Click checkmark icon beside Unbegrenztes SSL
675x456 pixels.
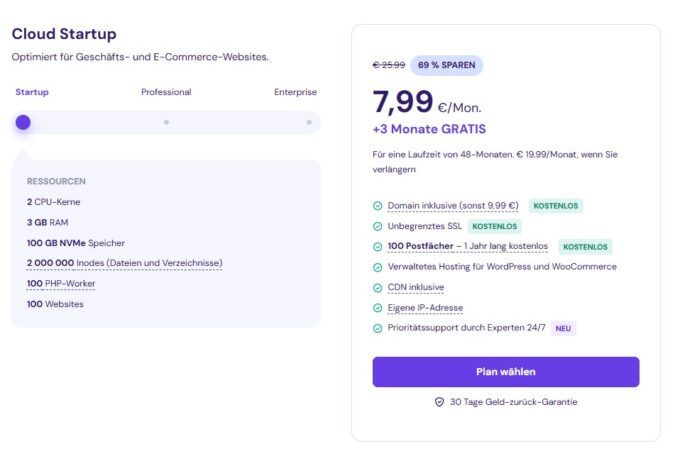[x=377, y=226]
